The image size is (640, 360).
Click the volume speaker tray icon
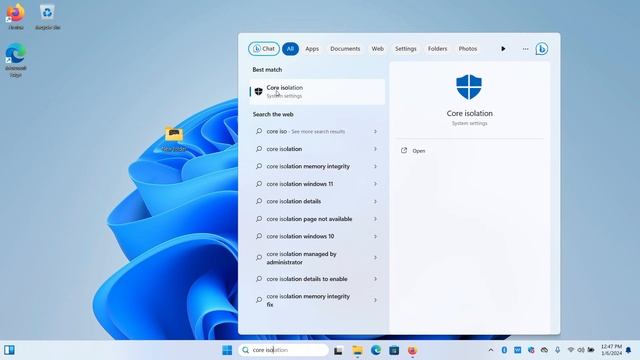[581, 350]
